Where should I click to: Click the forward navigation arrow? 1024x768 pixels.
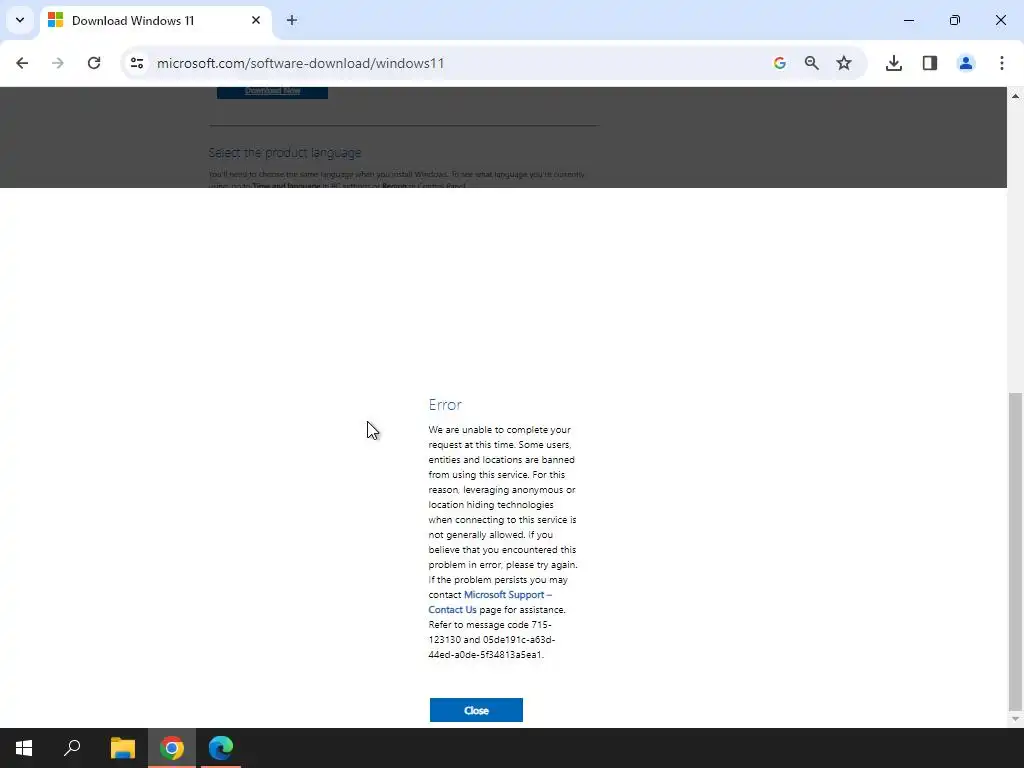(x=58, y=63)
